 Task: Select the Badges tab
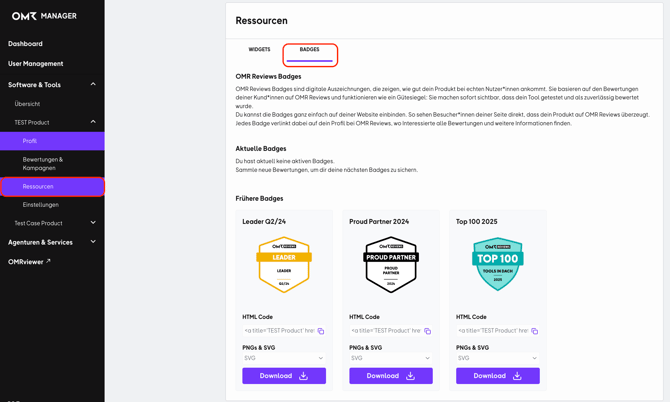pyautogui.click(x=310, y=49)
